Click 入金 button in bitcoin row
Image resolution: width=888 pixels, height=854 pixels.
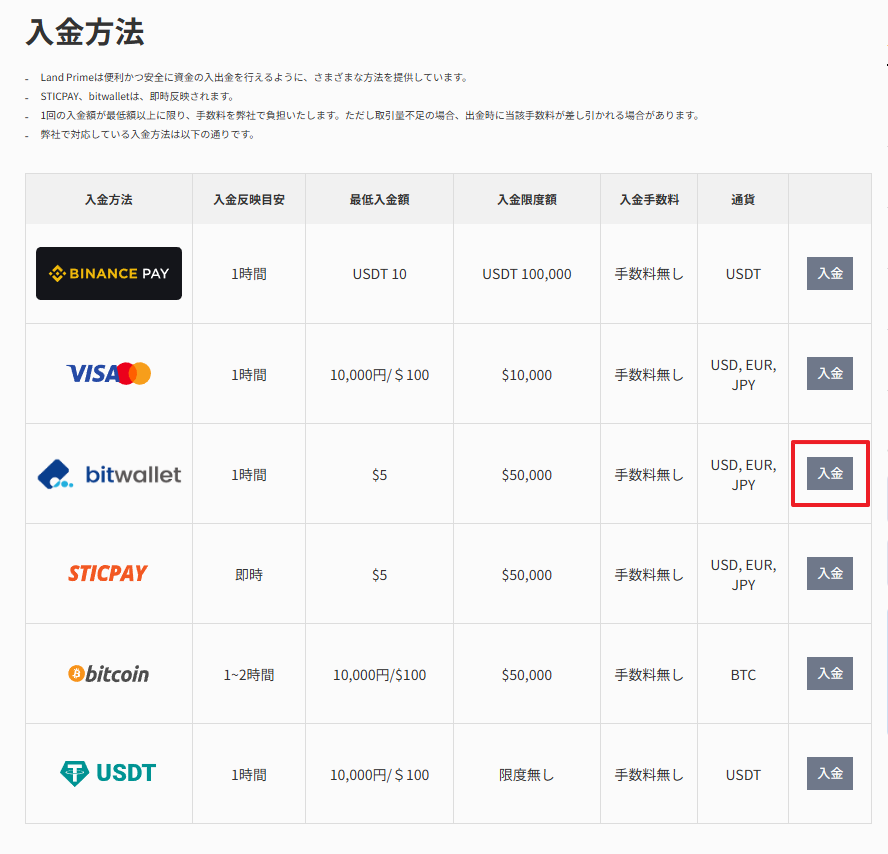coord(830,673)
